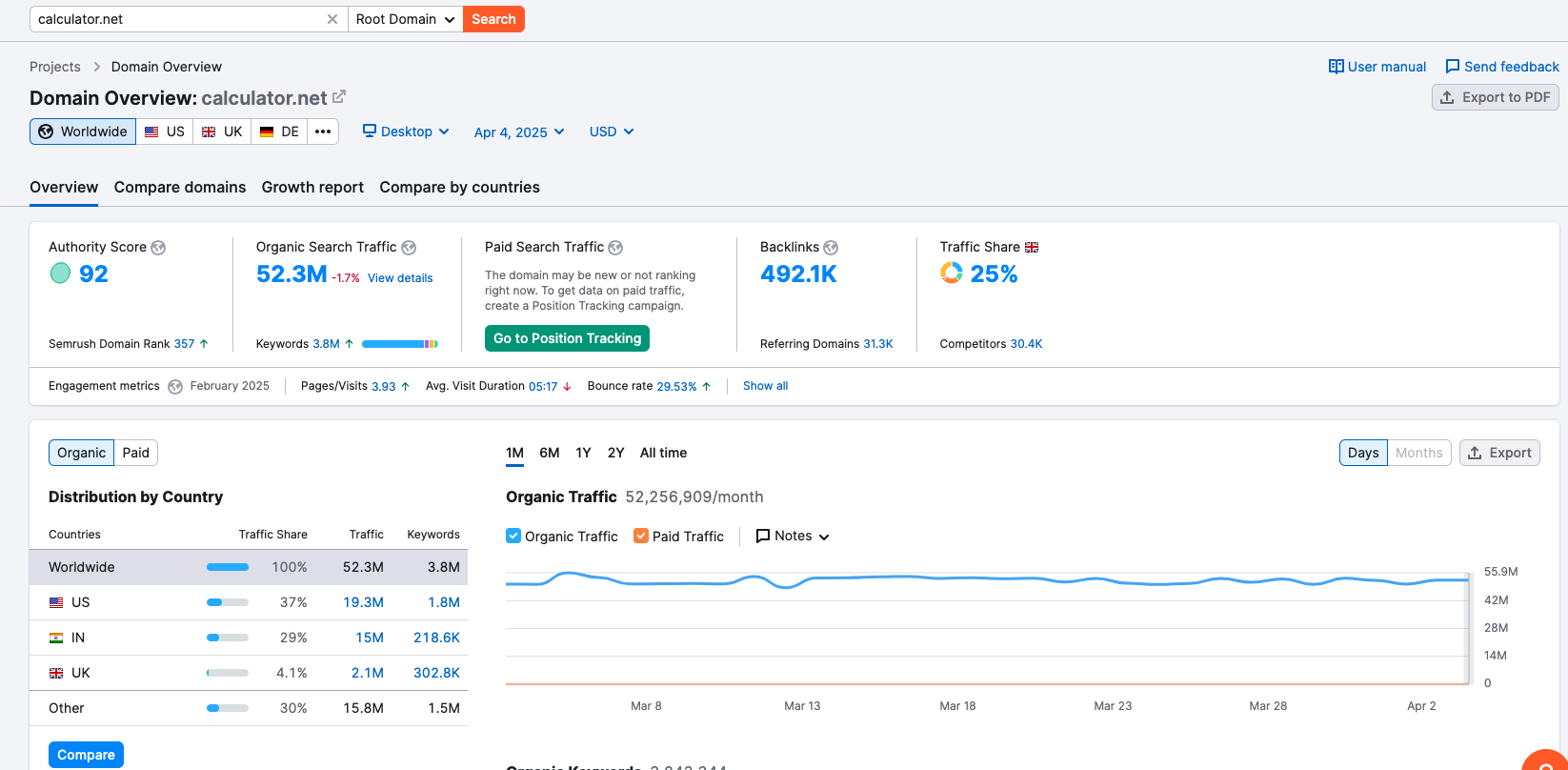Open the USD currency dropdown
The image size is (1568, 770).
point(612,132)
